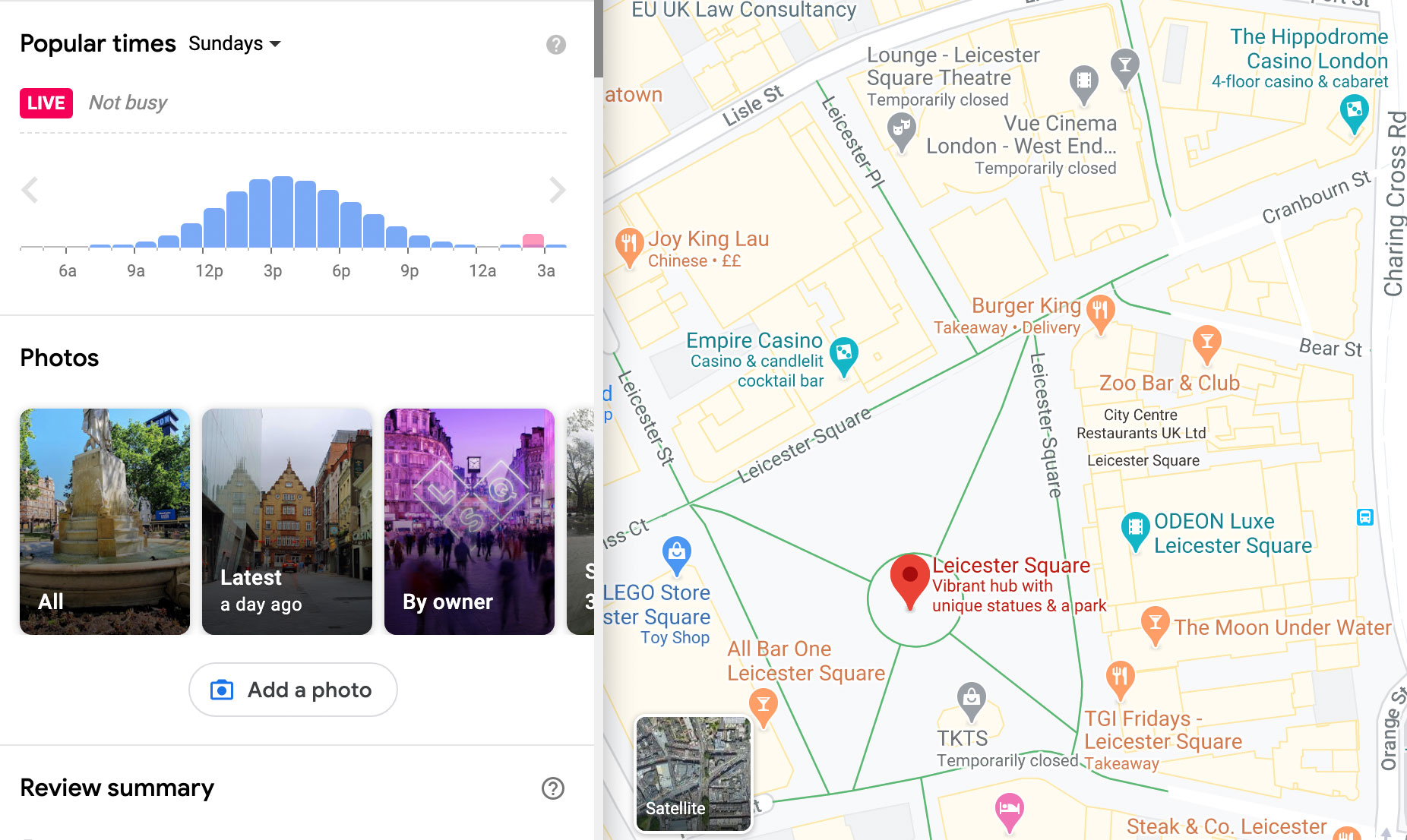Switch to Satellite map view
This screenshot has width=1407, height=840.
click(694, 774)
